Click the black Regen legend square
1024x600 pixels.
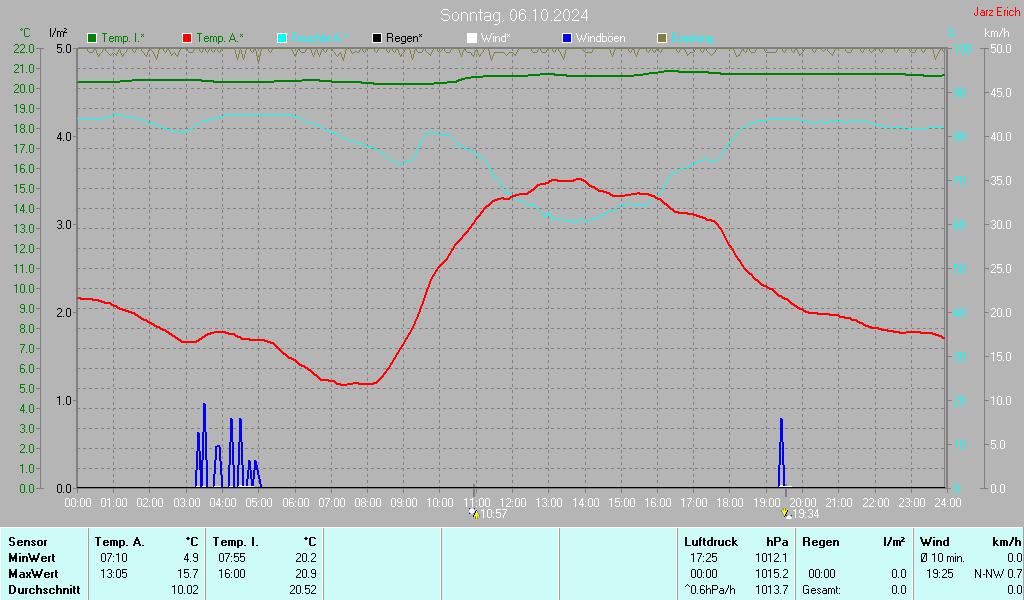tap(377, 38)
